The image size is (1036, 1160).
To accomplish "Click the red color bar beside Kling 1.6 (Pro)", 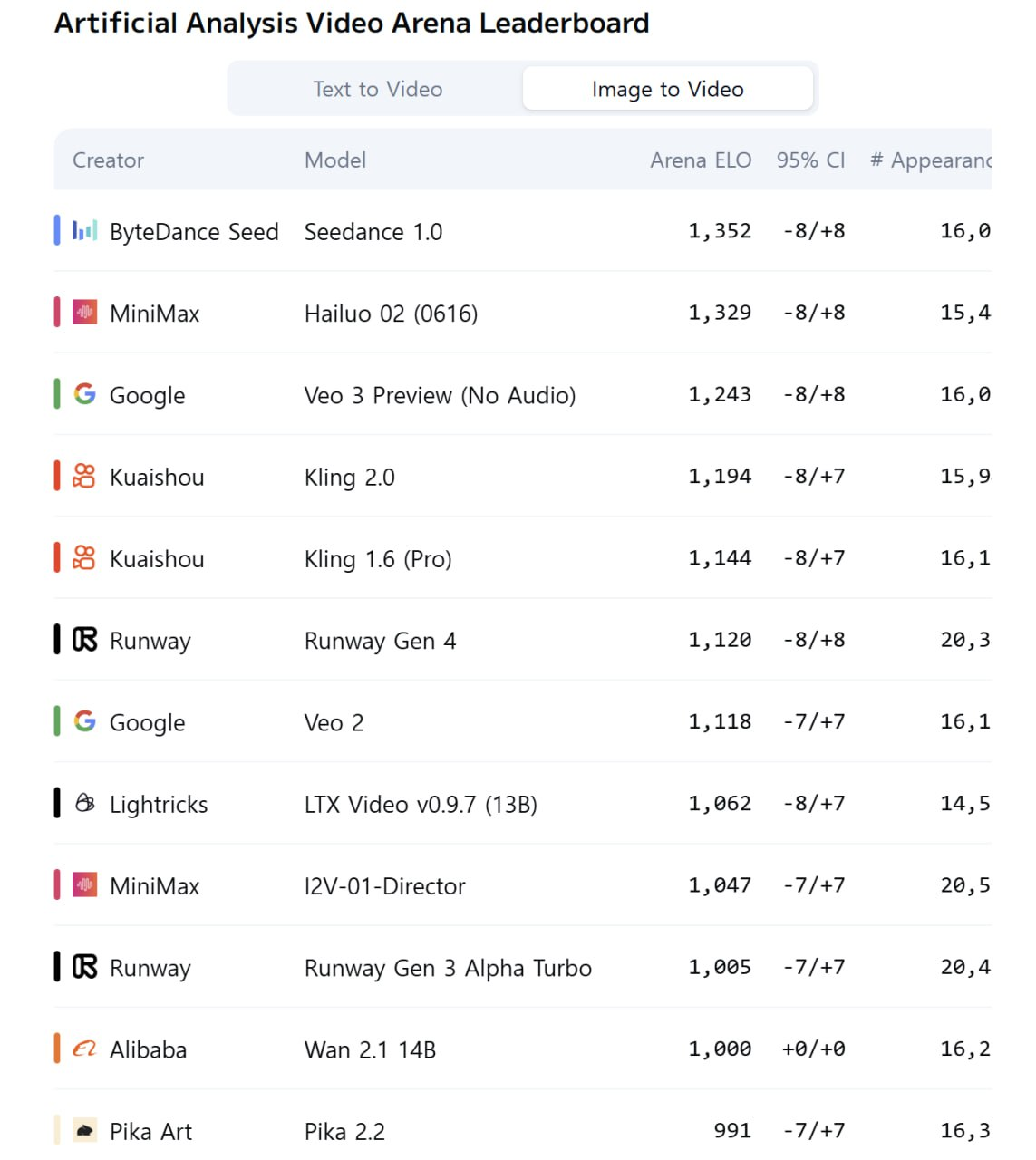I will [57, 557].
